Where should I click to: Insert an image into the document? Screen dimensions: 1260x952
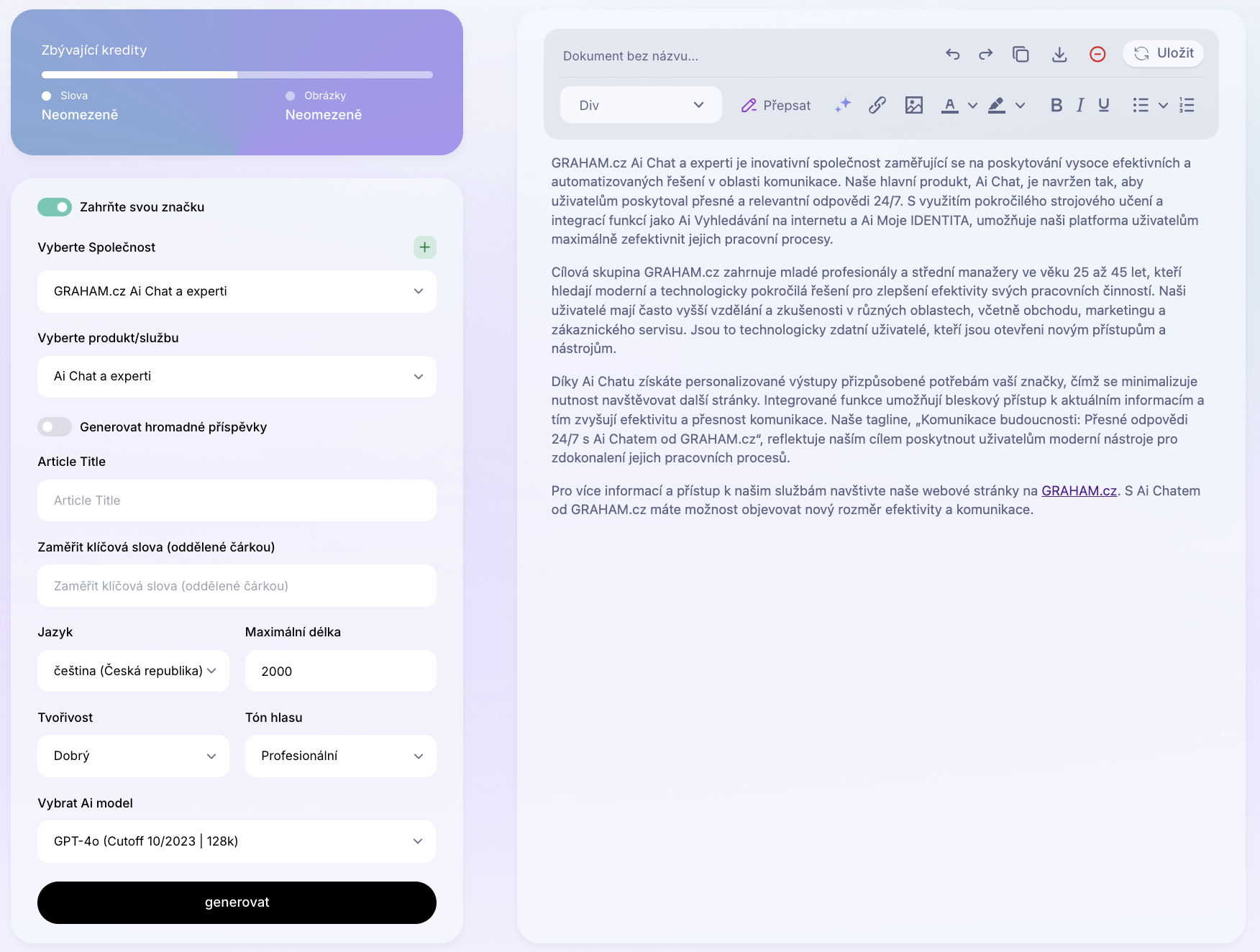coord(913,105)
